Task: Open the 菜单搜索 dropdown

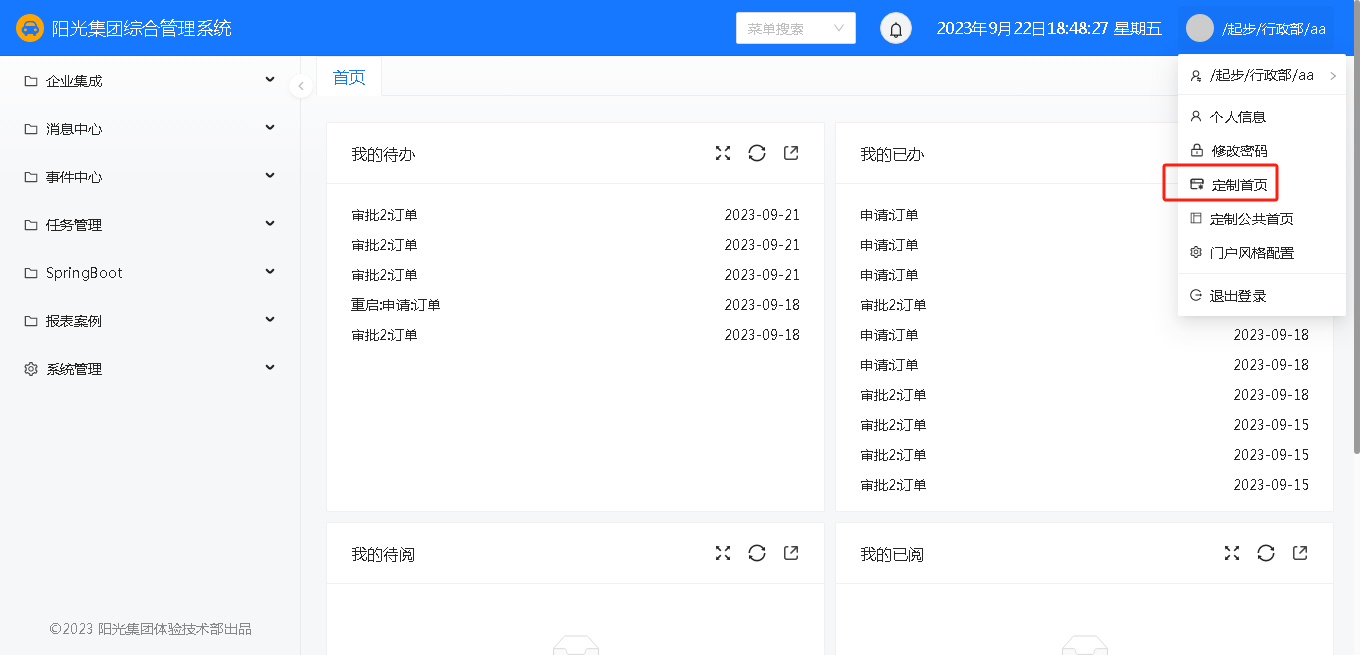Action: 795,29
